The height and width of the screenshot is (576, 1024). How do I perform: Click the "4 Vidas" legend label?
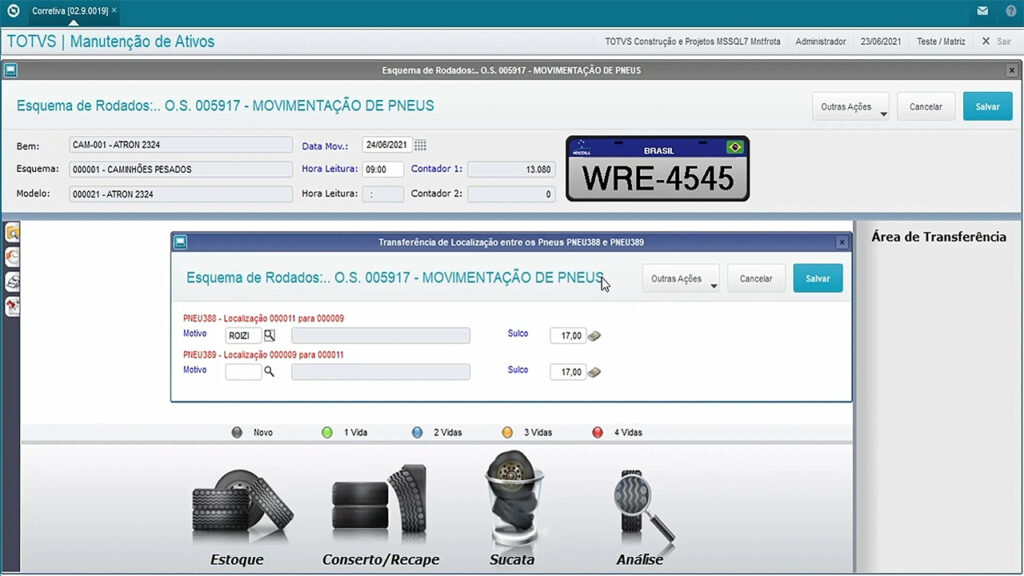[x=628, y=432]
